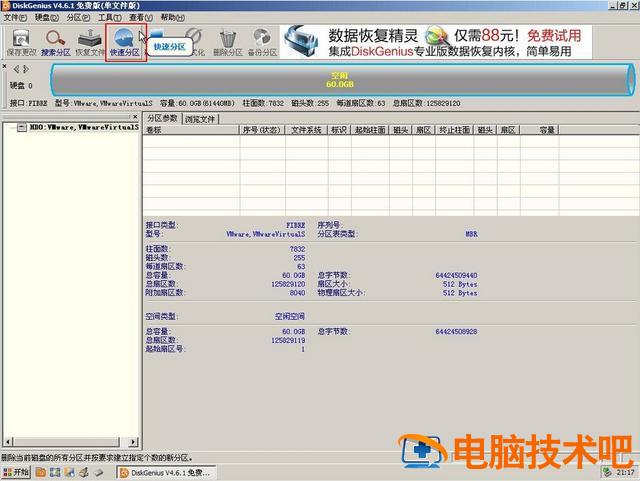Viewport: 640px width, 481px height.
Task: Go to next disk with right arrow
Action: 22,69
